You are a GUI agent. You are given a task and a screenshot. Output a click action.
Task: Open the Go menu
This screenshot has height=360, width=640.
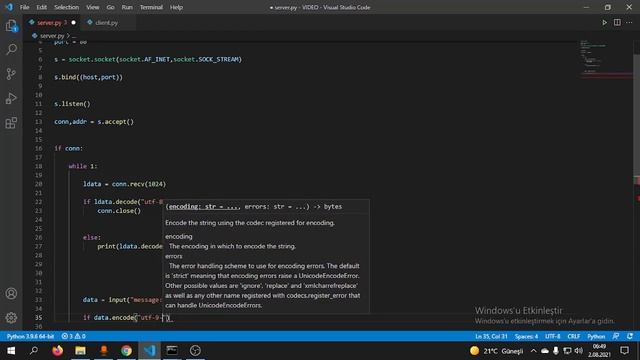(x=111, y=7)
